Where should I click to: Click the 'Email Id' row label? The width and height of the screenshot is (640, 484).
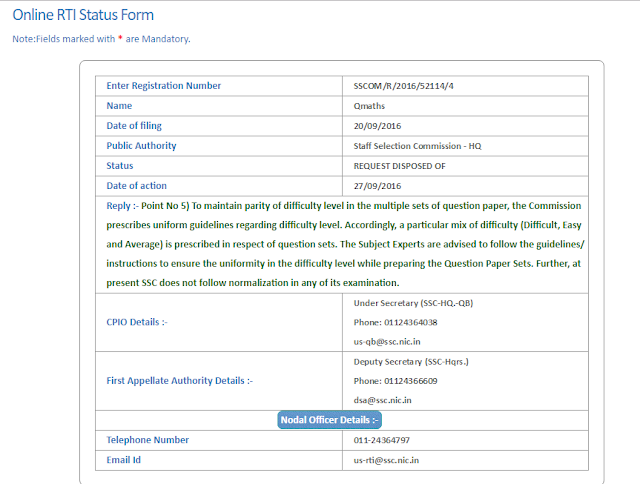(x=123, y=460)
